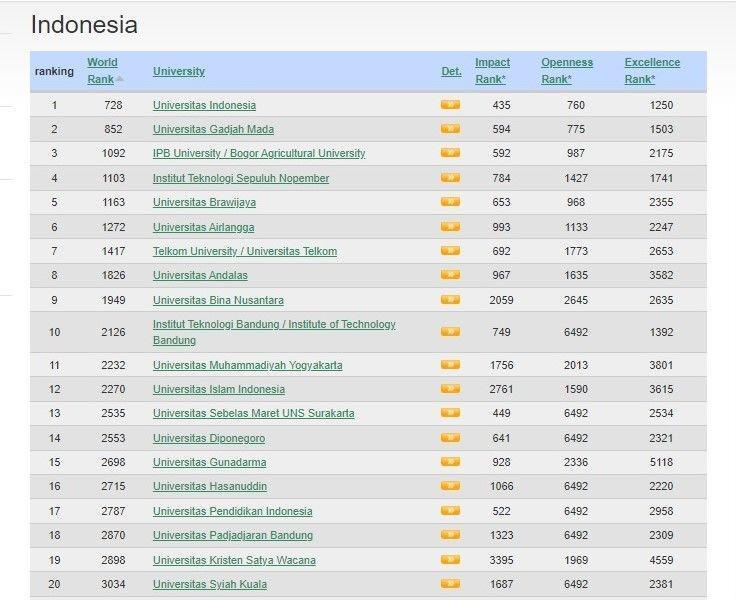Click world rank value 2126
This screenshot has width=736, height=600.
113,332
